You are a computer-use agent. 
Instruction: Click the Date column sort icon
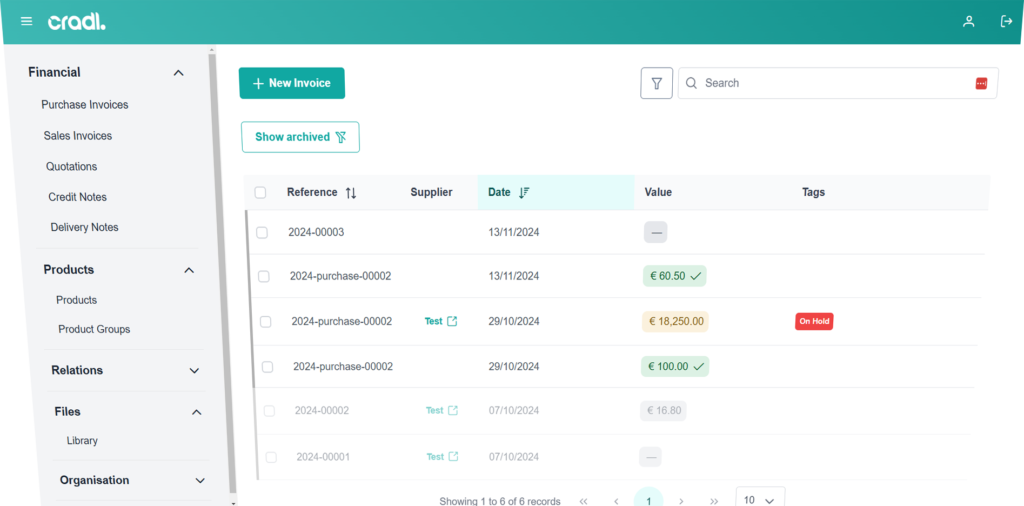click(x=524, y=193)
